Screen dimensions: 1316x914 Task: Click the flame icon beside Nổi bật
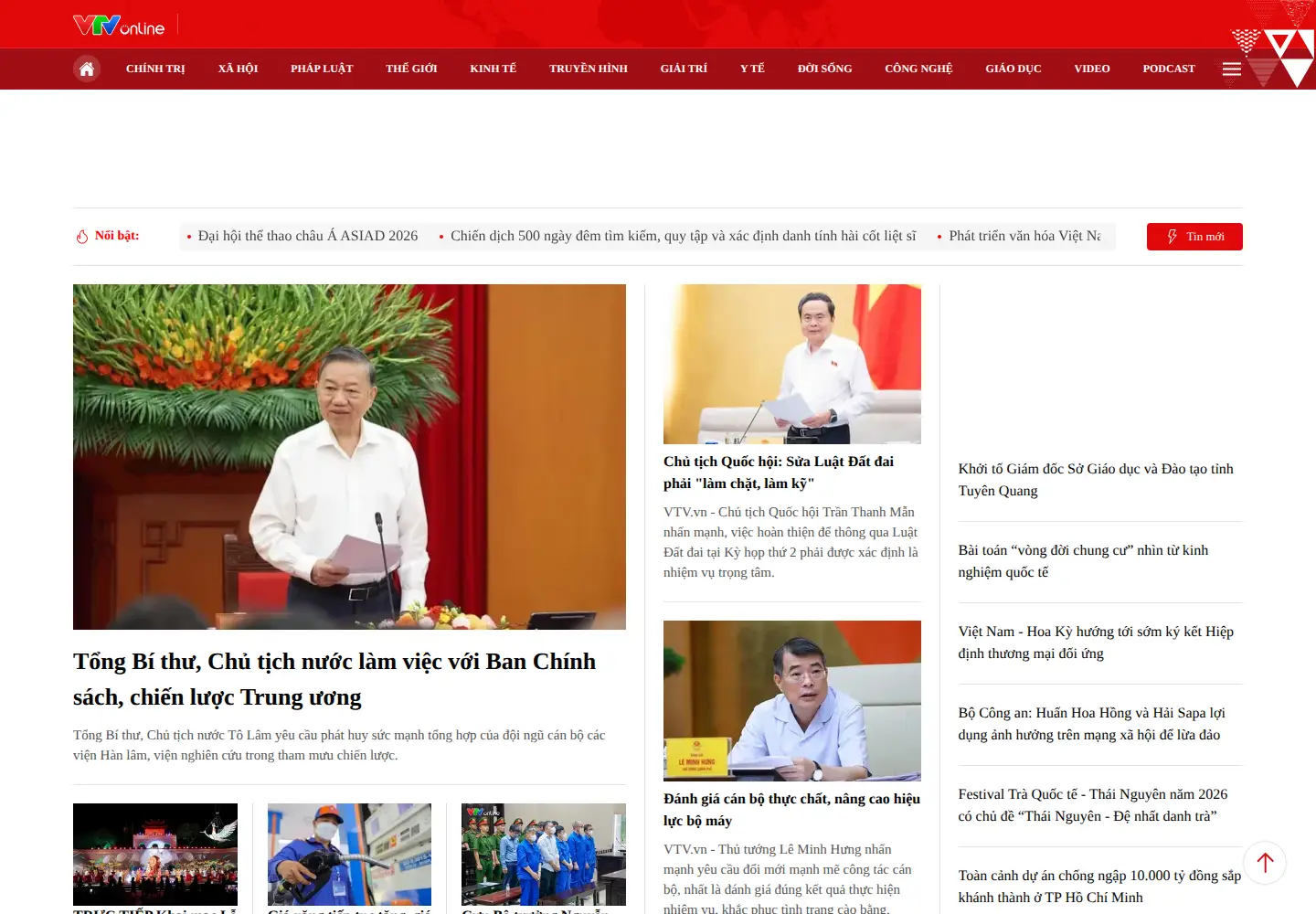pos(82,237)
